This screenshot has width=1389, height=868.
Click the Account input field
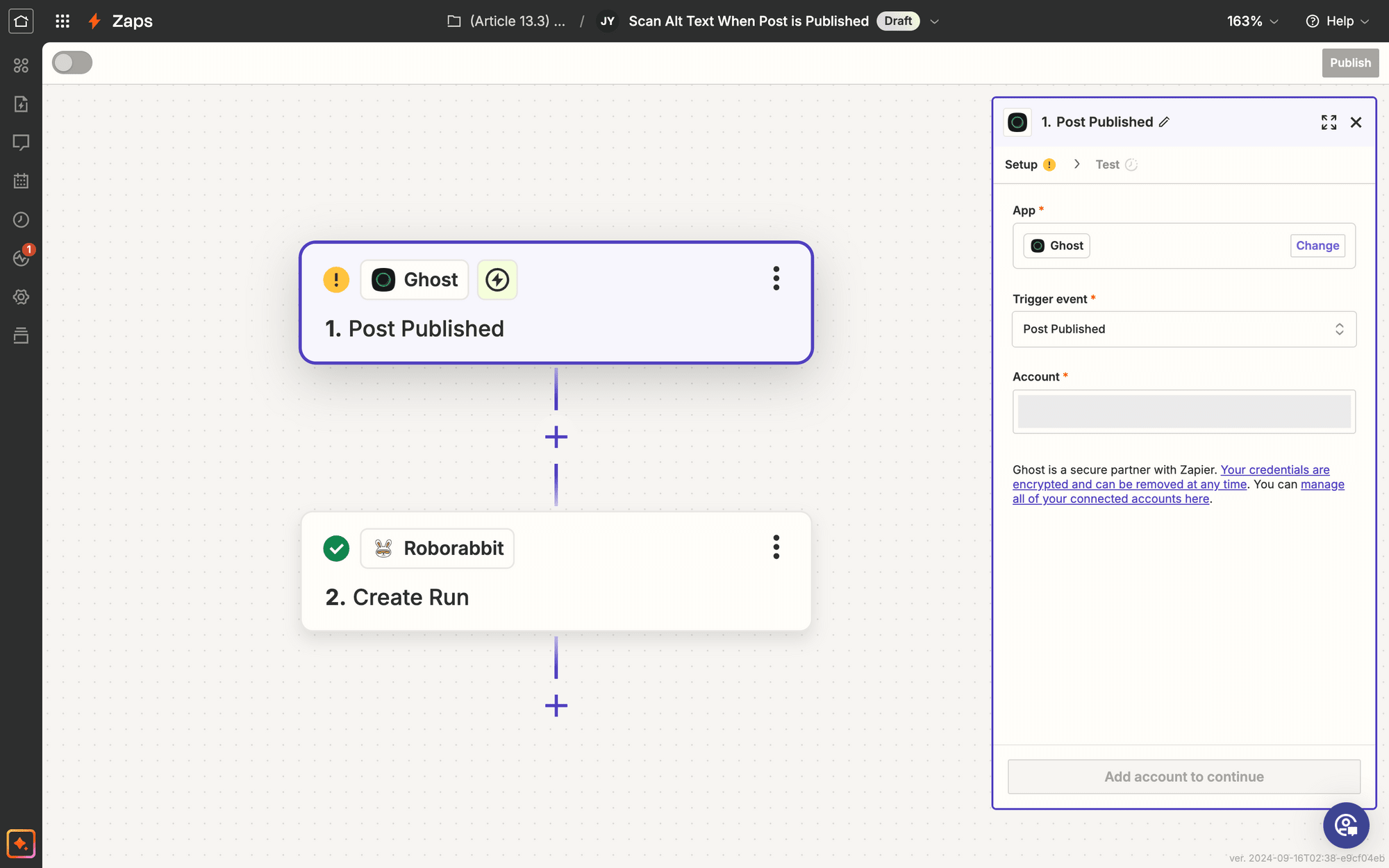pyautogui.click(x=1183, y=410)
